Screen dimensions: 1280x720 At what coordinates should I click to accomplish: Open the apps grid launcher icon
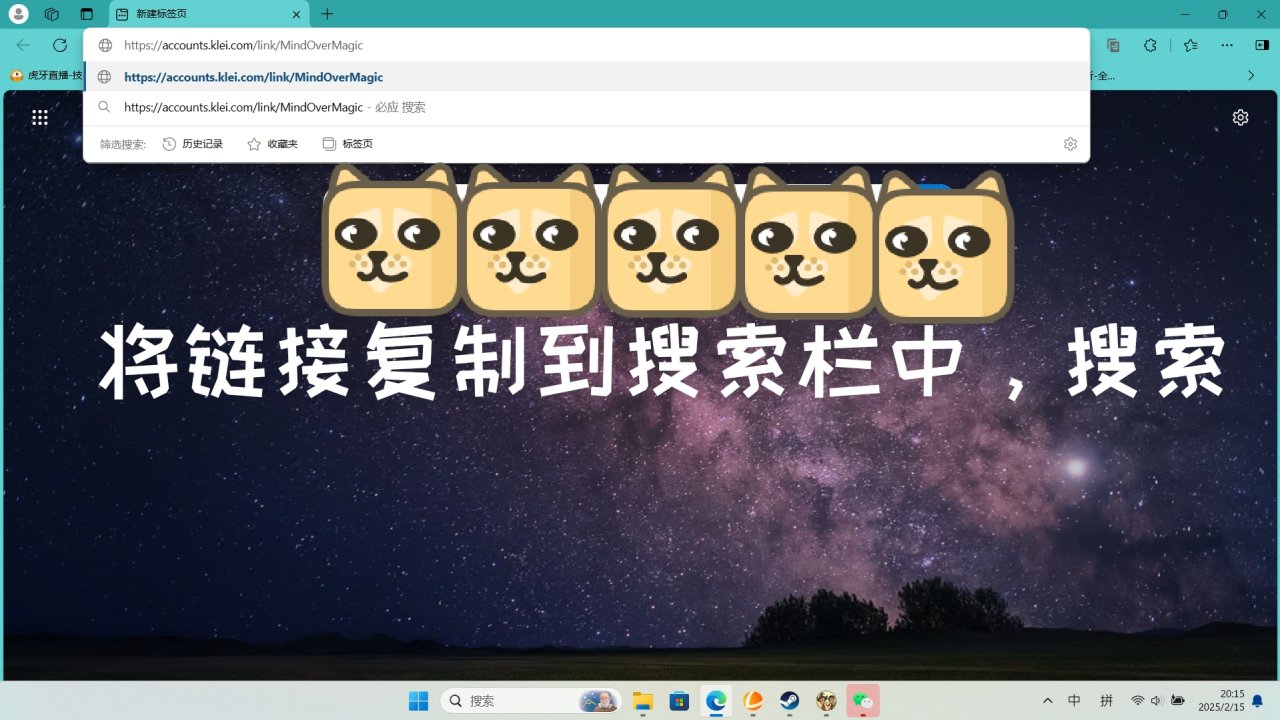[x=40, y=117]
